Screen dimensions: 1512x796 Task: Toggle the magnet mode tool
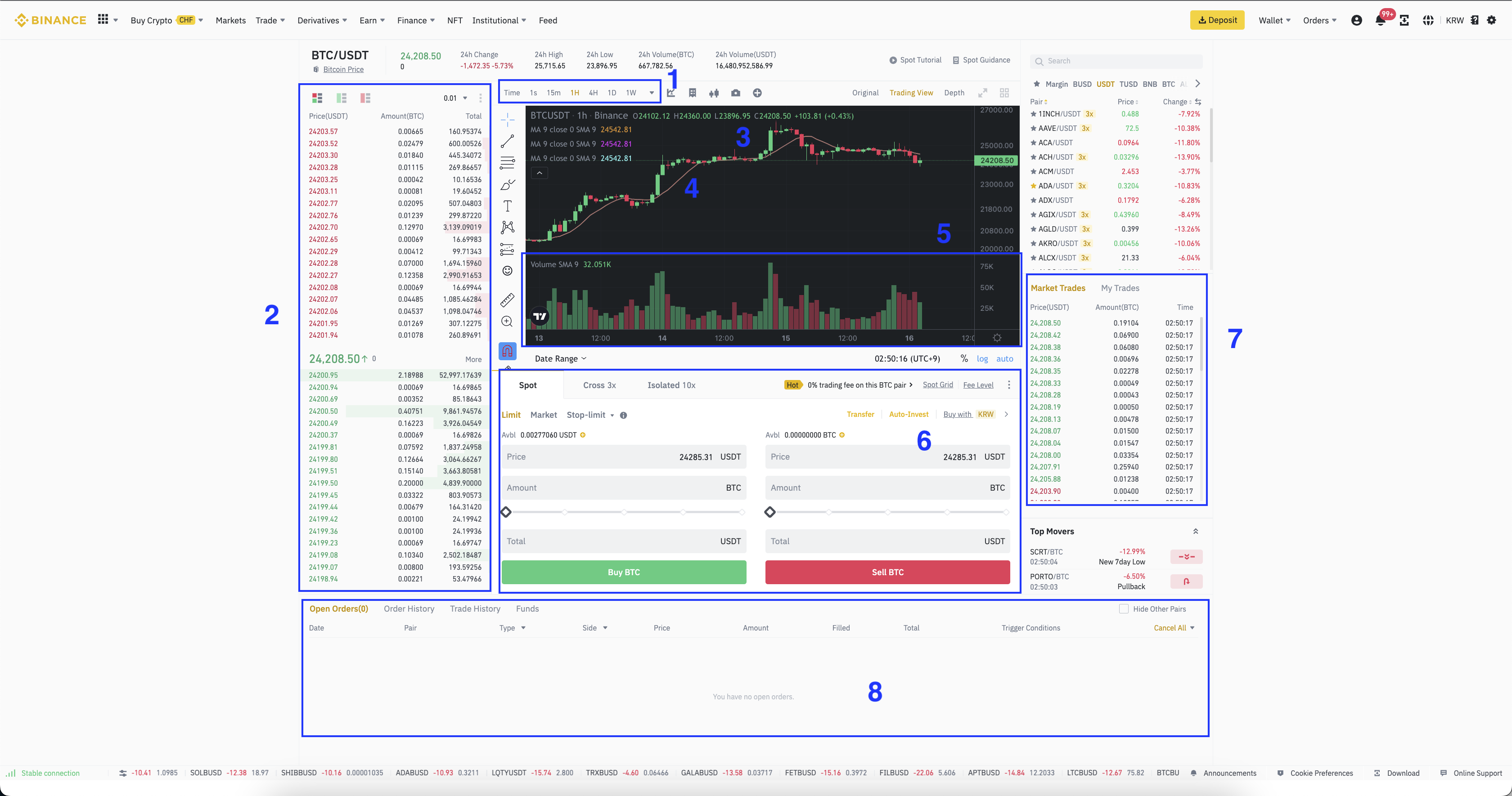(x=507, y=351)
